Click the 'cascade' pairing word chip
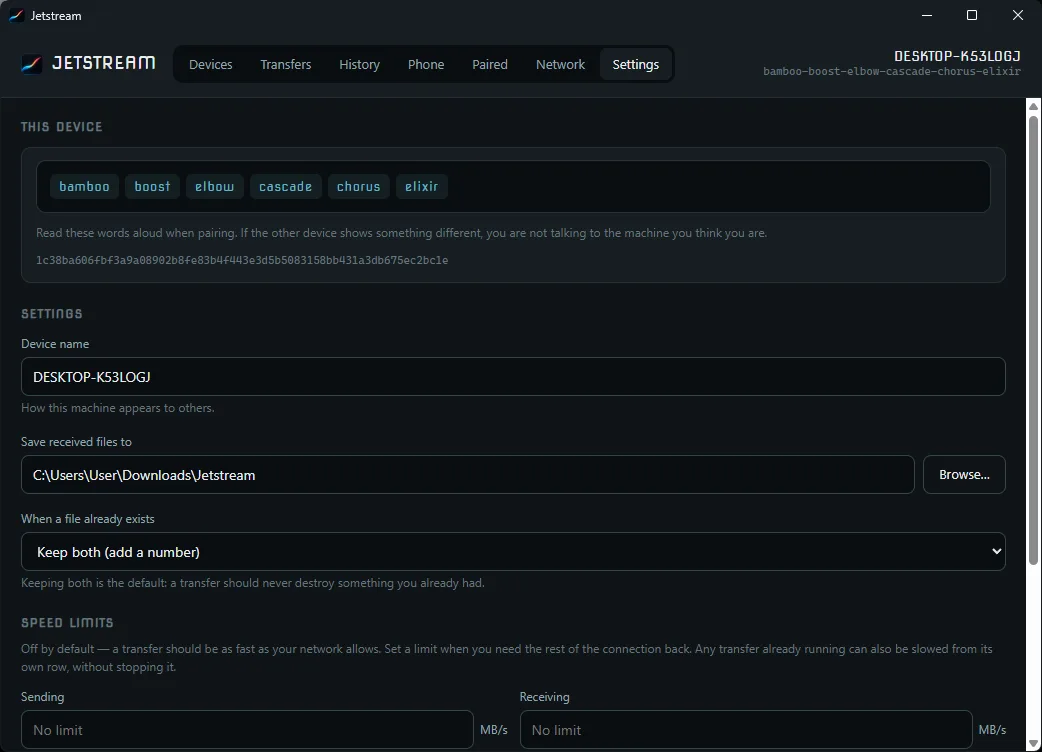Image resolution: width=1042 pixels, height=752 pixels. 286,187
